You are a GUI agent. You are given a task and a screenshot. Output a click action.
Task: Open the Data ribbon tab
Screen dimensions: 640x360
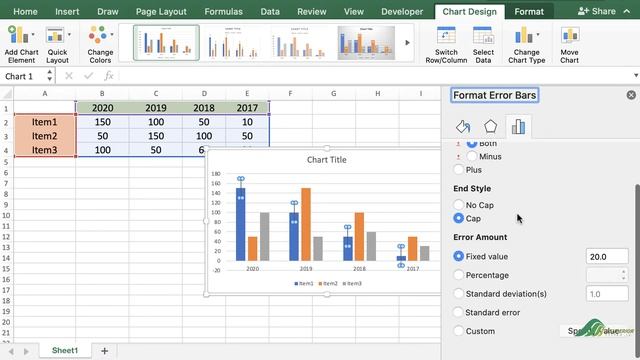pos(270,12)
